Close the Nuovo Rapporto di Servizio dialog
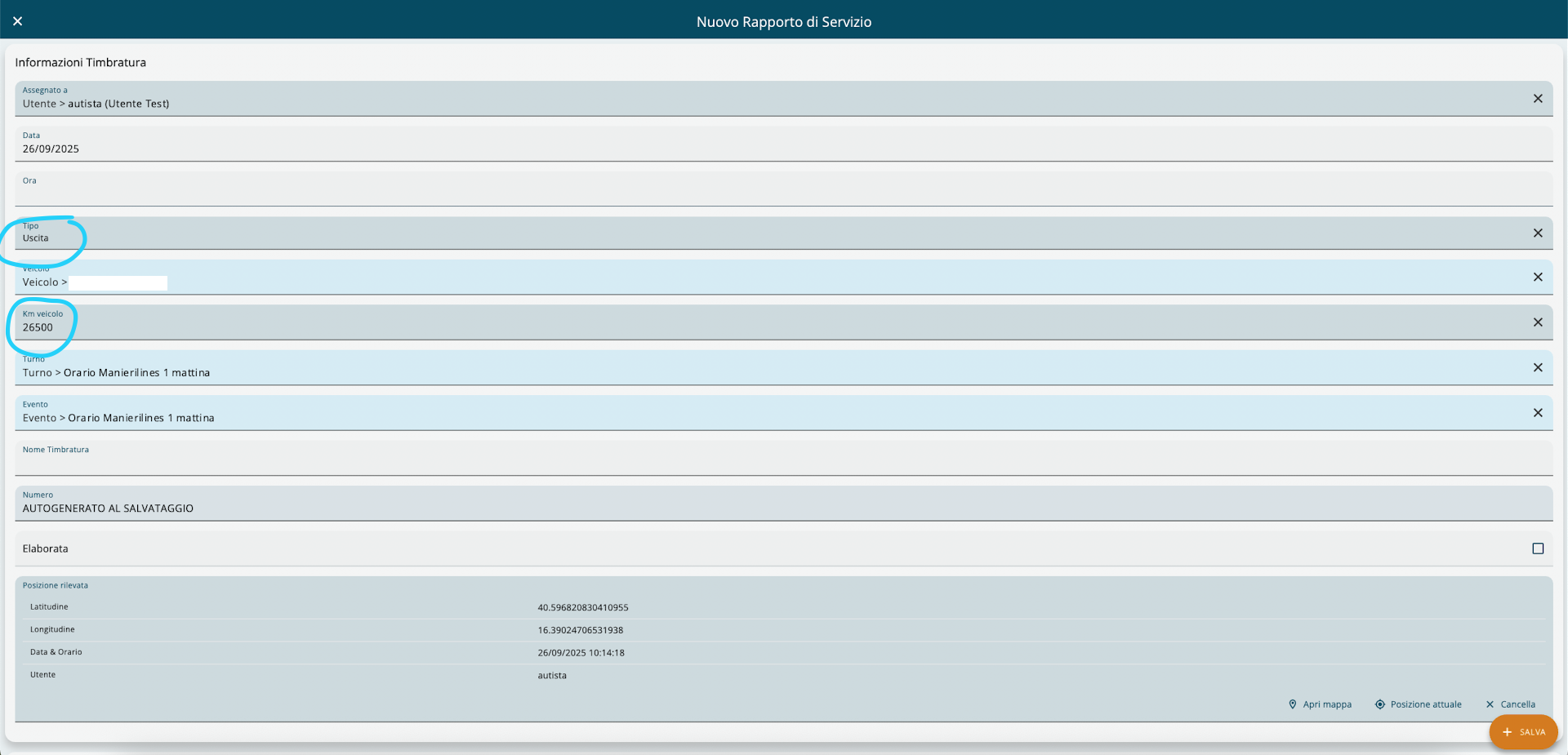 tap(17, 21)
